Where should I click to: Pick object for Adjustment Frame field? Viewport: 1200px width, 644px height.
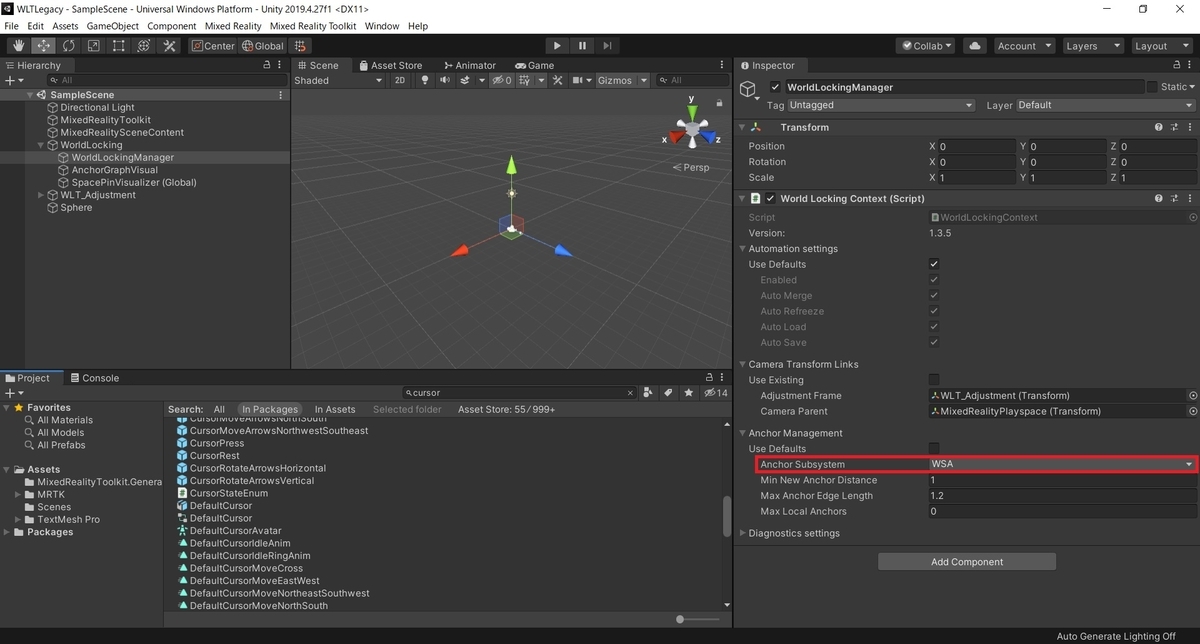tap(1192, 396)
